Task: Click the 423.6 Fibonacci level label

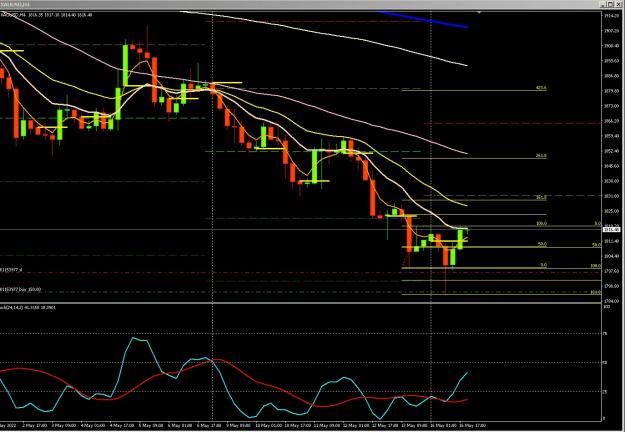Action: (x=541, y=88)
